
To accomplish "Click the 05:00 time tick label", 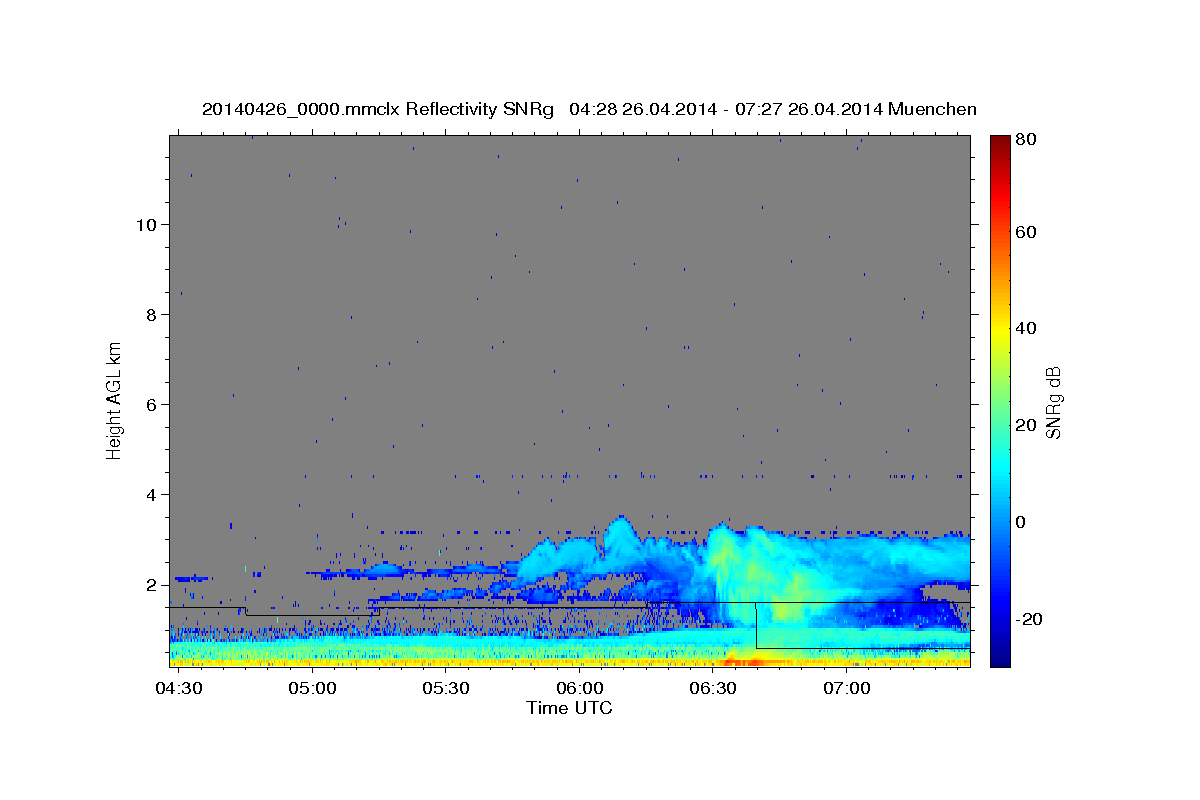I will (x=311, y=689).
